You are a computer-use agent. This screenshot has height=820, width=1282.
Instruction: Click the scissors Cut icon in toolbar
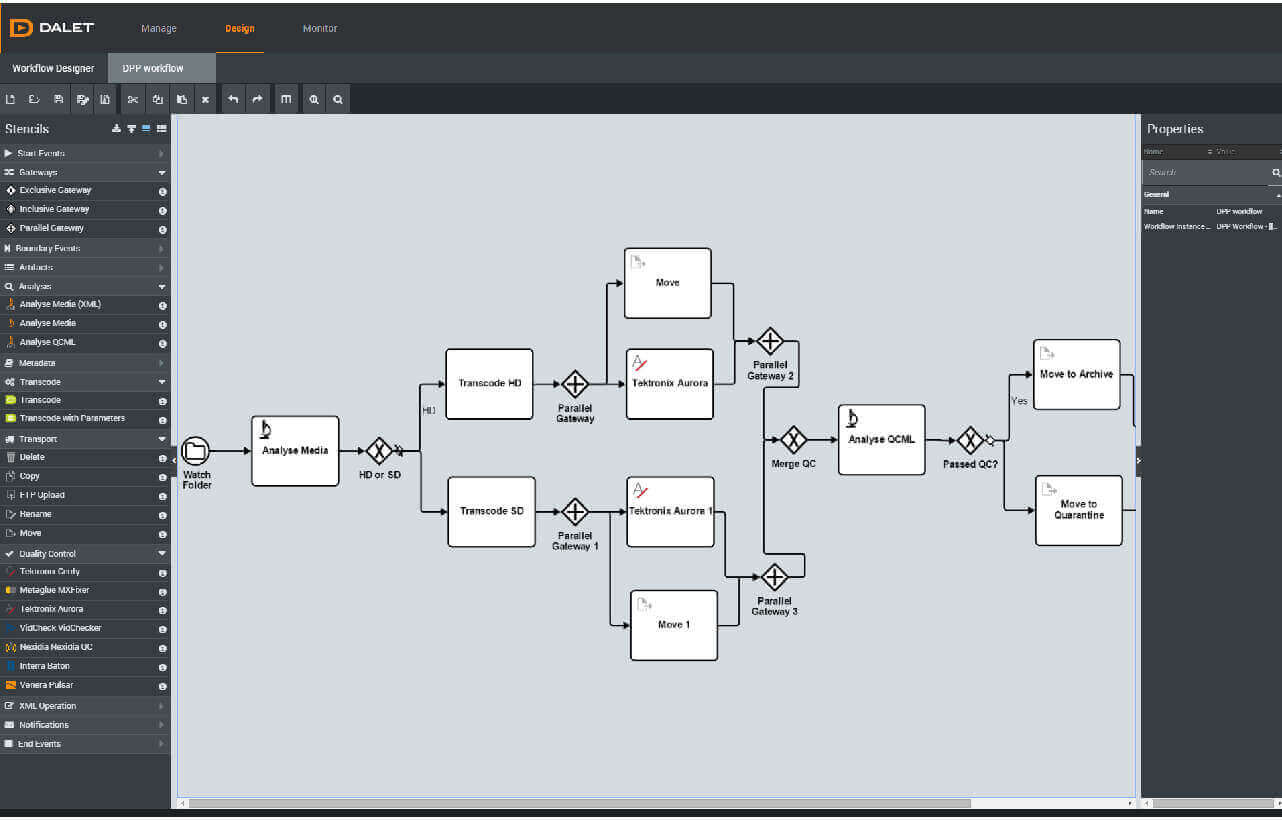point(132,99)
